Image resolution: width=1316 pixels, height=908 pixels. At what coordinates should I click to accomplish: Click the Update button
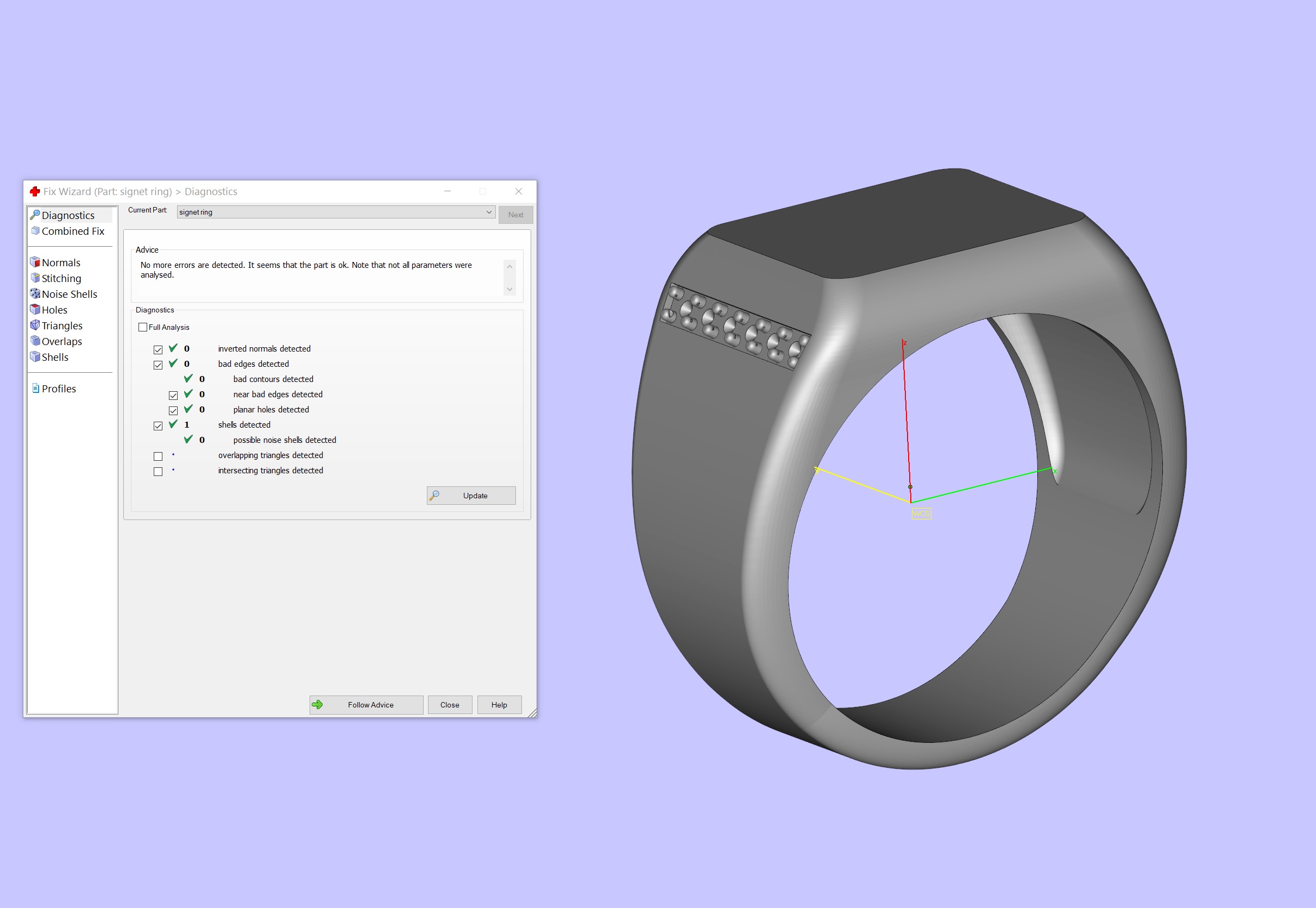(x=471, y=496)
